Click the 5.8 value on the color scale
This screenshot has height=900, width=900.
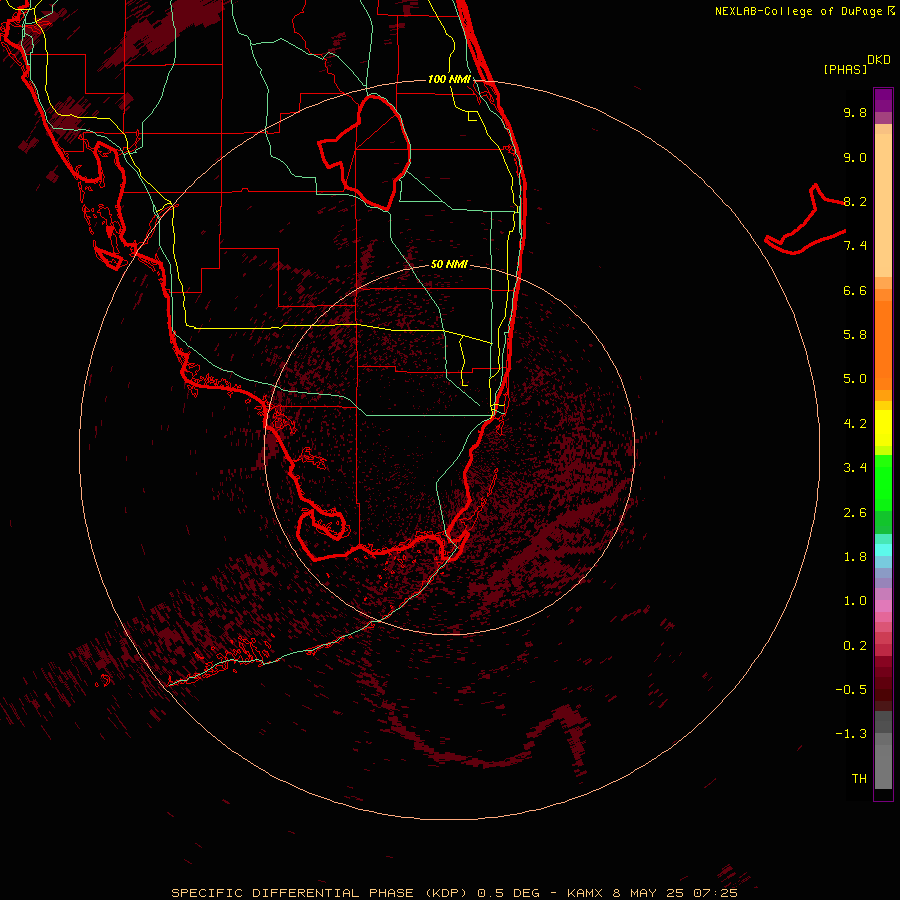click(855, 335)
